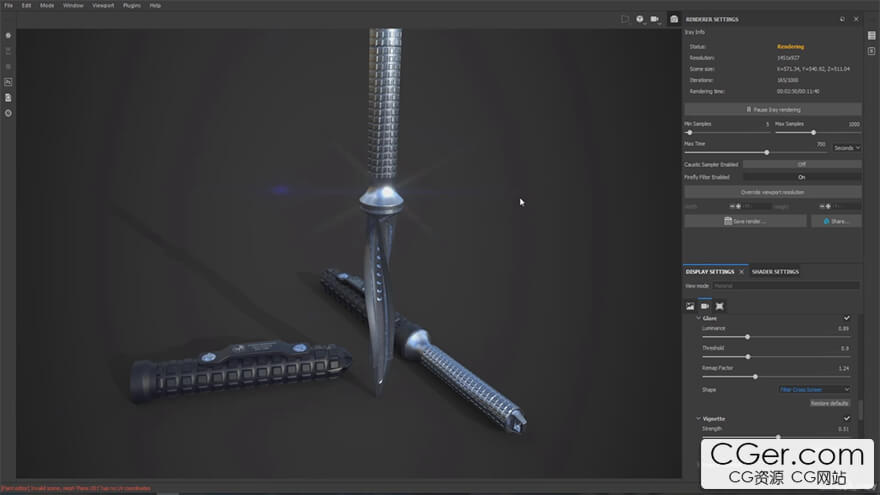Switch to Shader Settings tab
880x495 pixels.
click(x=775, y=272)
